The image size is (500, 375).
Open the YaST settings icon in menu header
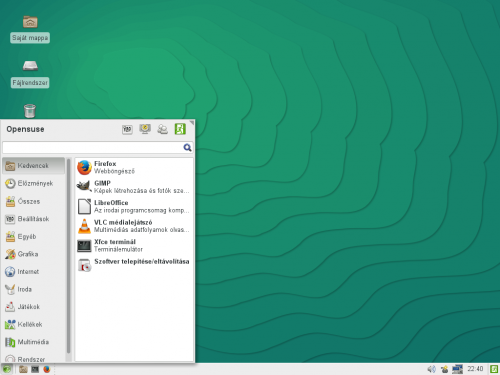click(127, 129)
